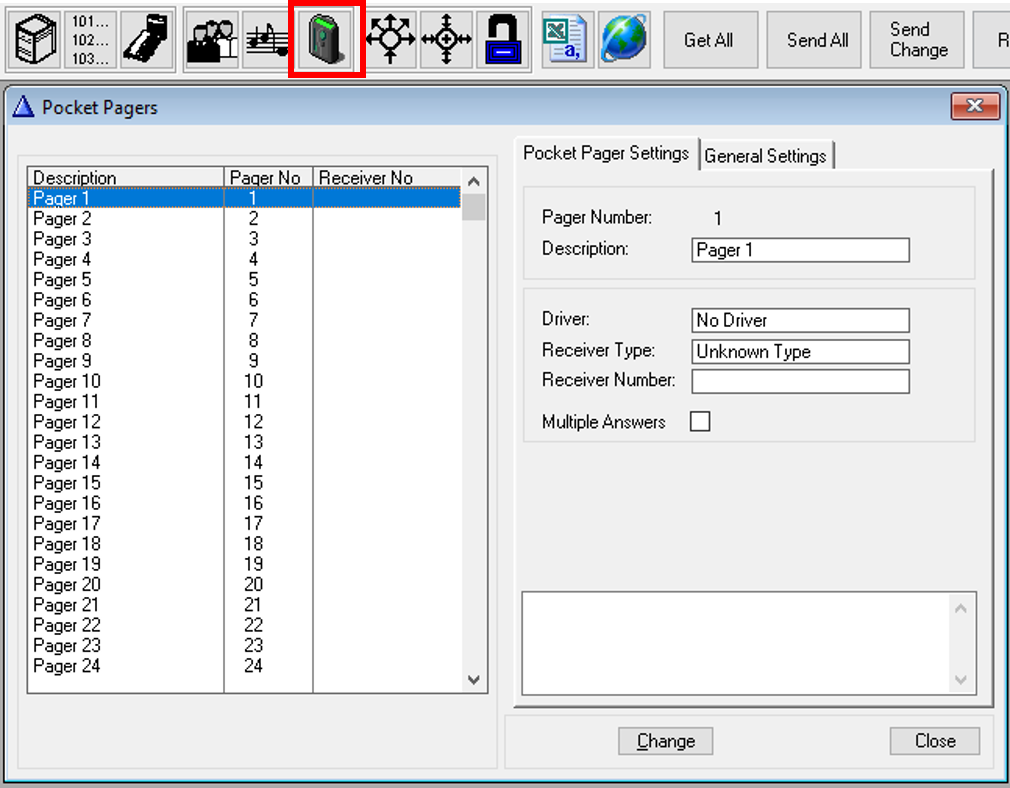Screen dimensions: 1010x788
Task: Select the Pager 22 row
Action: pos(245,625)
